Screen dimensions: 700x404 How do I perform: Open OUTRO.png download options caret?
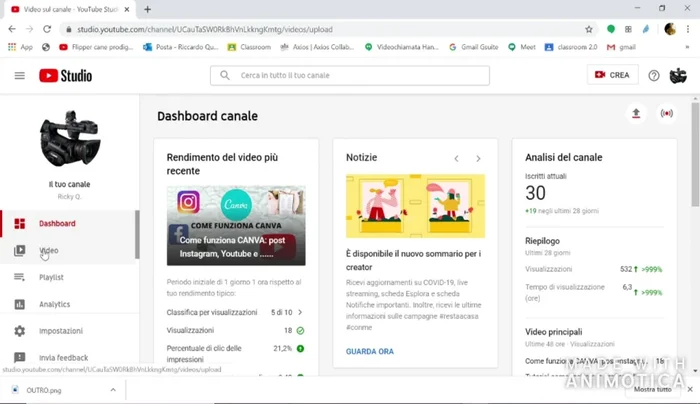pyautogui.click(x=113, y=390)
